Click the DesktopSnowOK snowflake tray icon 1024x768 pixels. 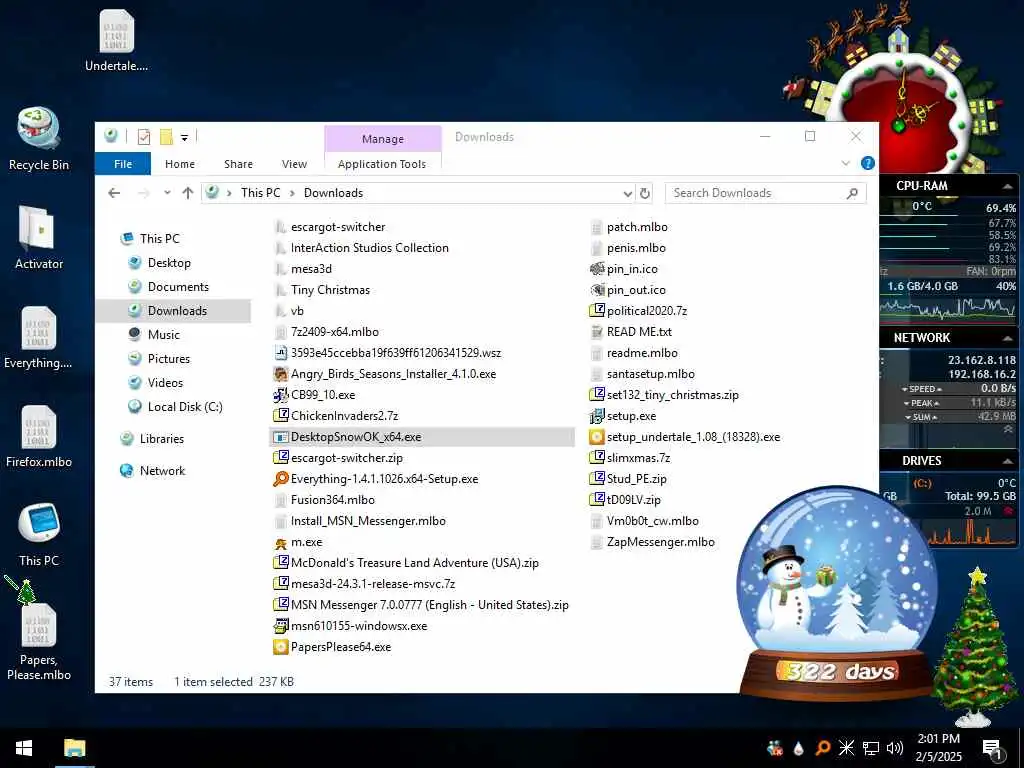click(x=846, y=748)
